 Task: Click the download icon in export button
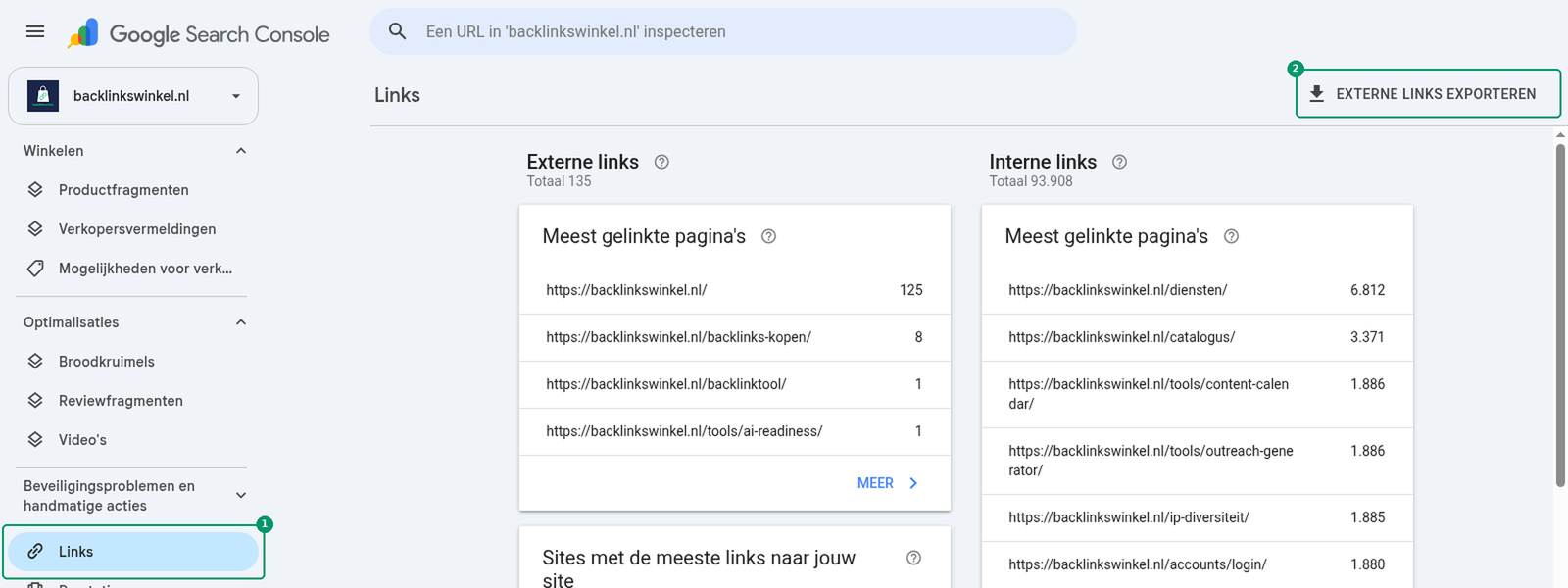point(1317,94)
